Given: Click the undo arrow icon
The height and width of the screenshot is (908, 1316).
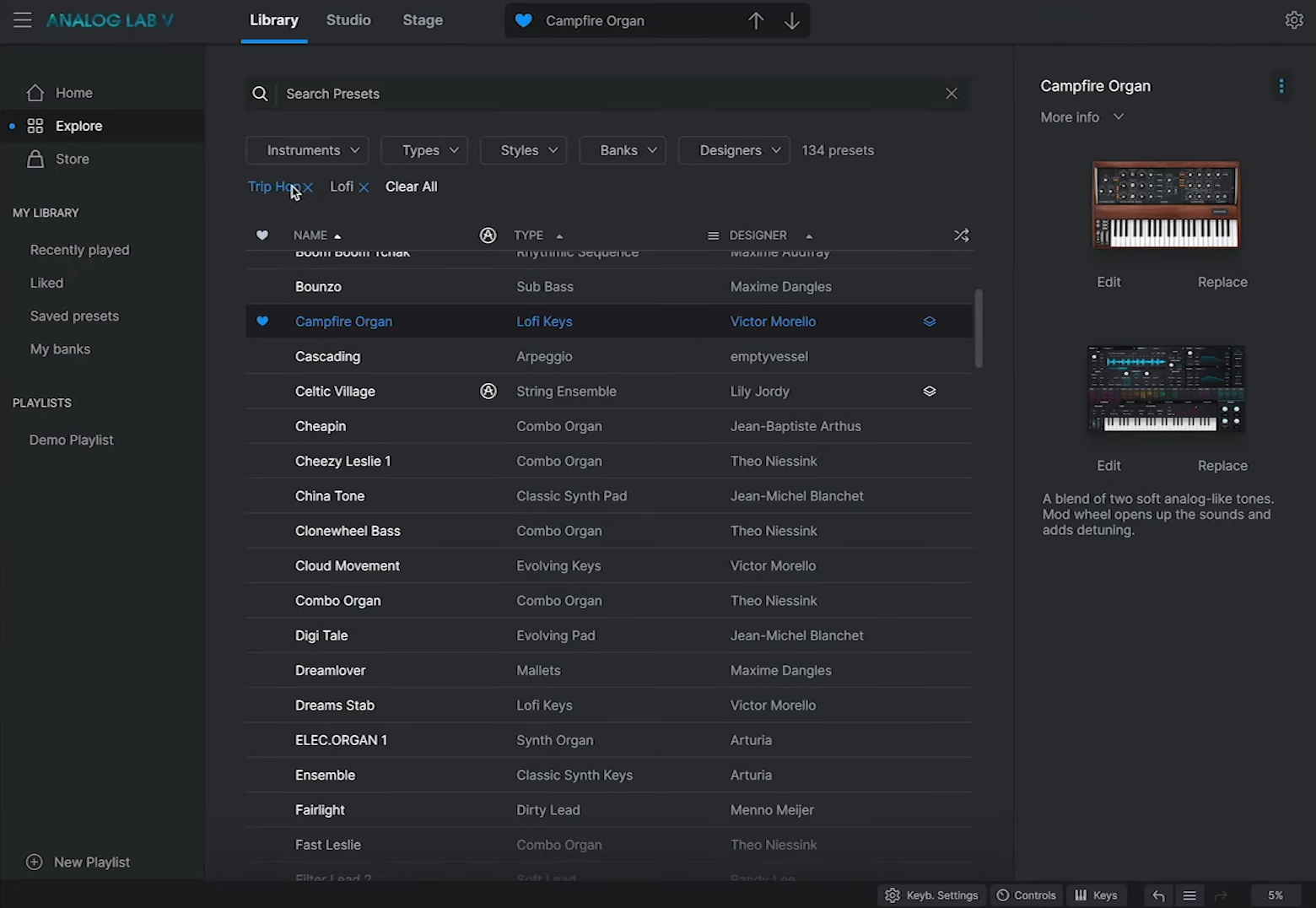Looking at the screenshot, I should click(1158, 895).
